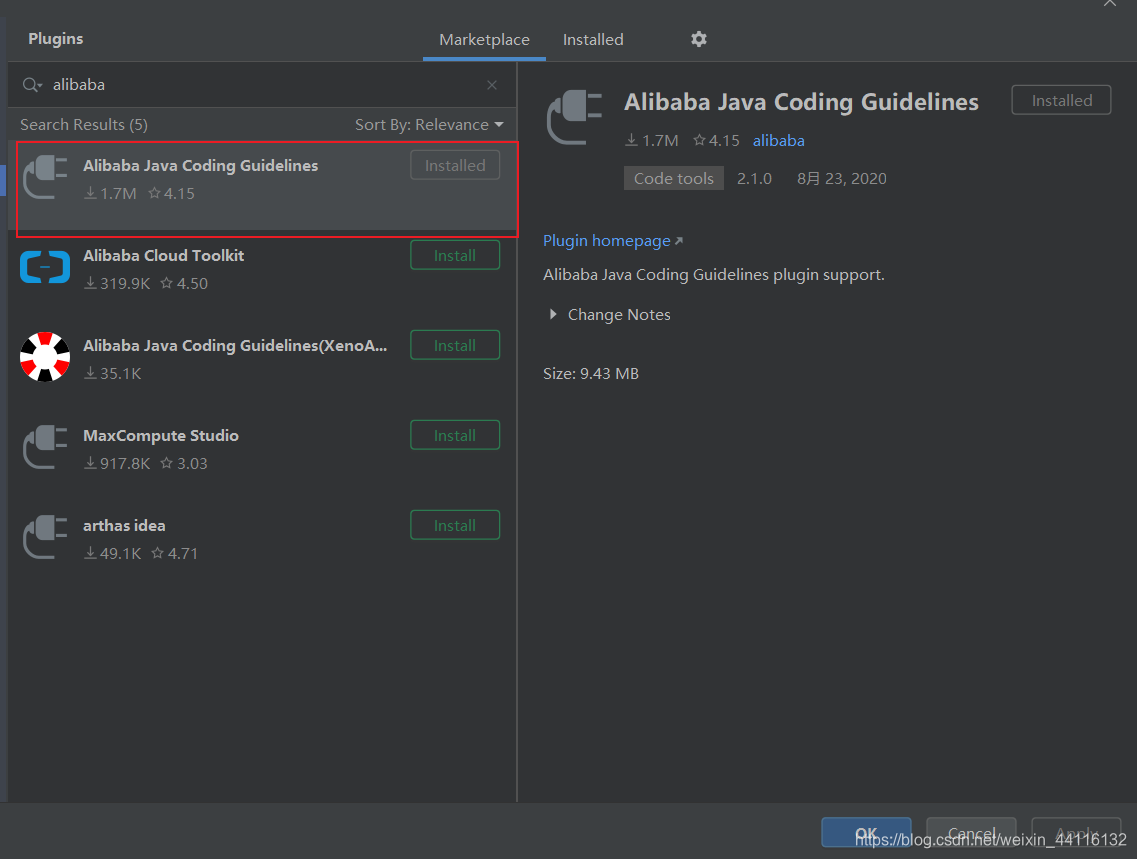This screenshot has width=1137, height=859.
Task: Click the Alibaba Cloud Toolkit logo icon
Action: [45, 267]
